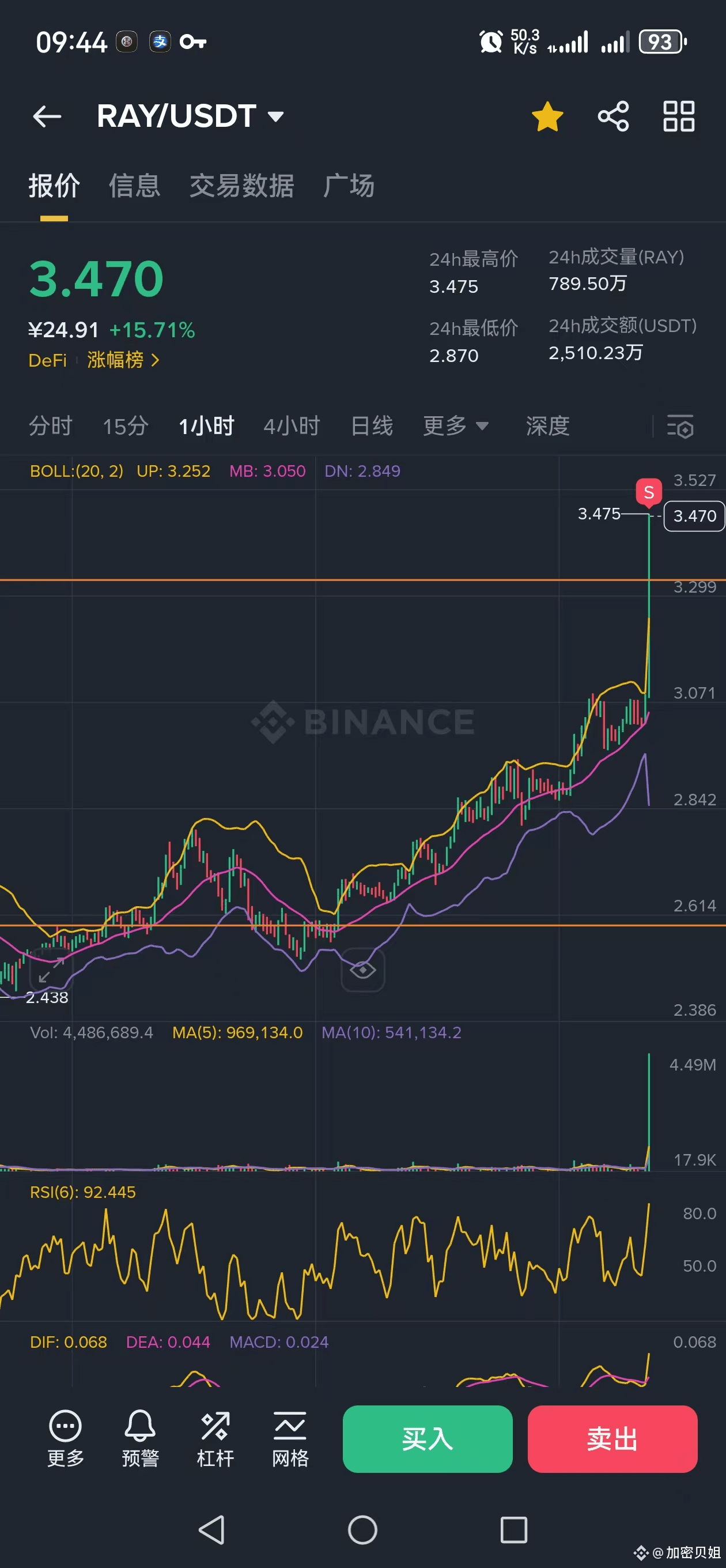The height and width of the screenshot is (1568, 726).
Task: Tap the DEA: 0.044 indicator label
Action: pyautogui.click(x=168, y=1341)
